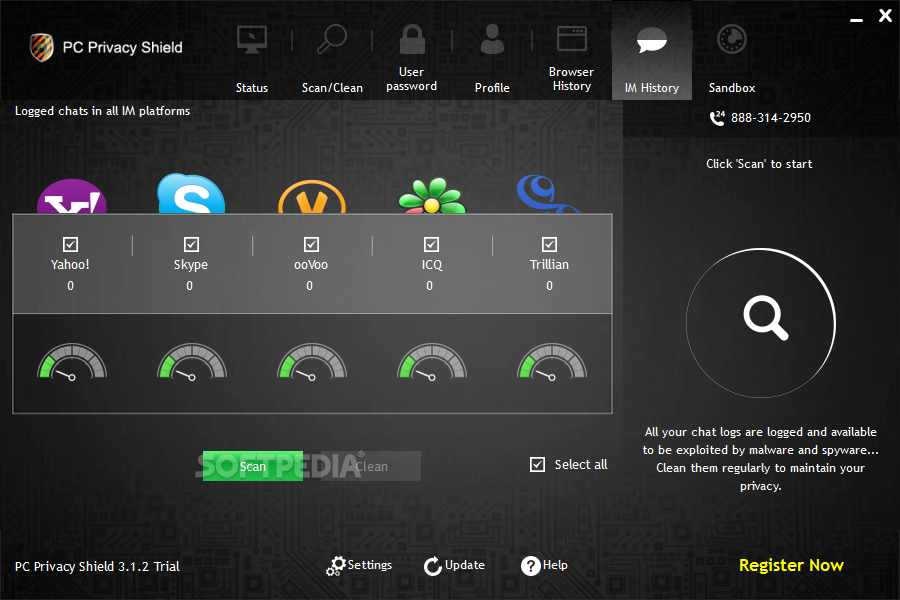Click the Trillian logo icon
900x600 pixels.
click(x=548, y=194)
